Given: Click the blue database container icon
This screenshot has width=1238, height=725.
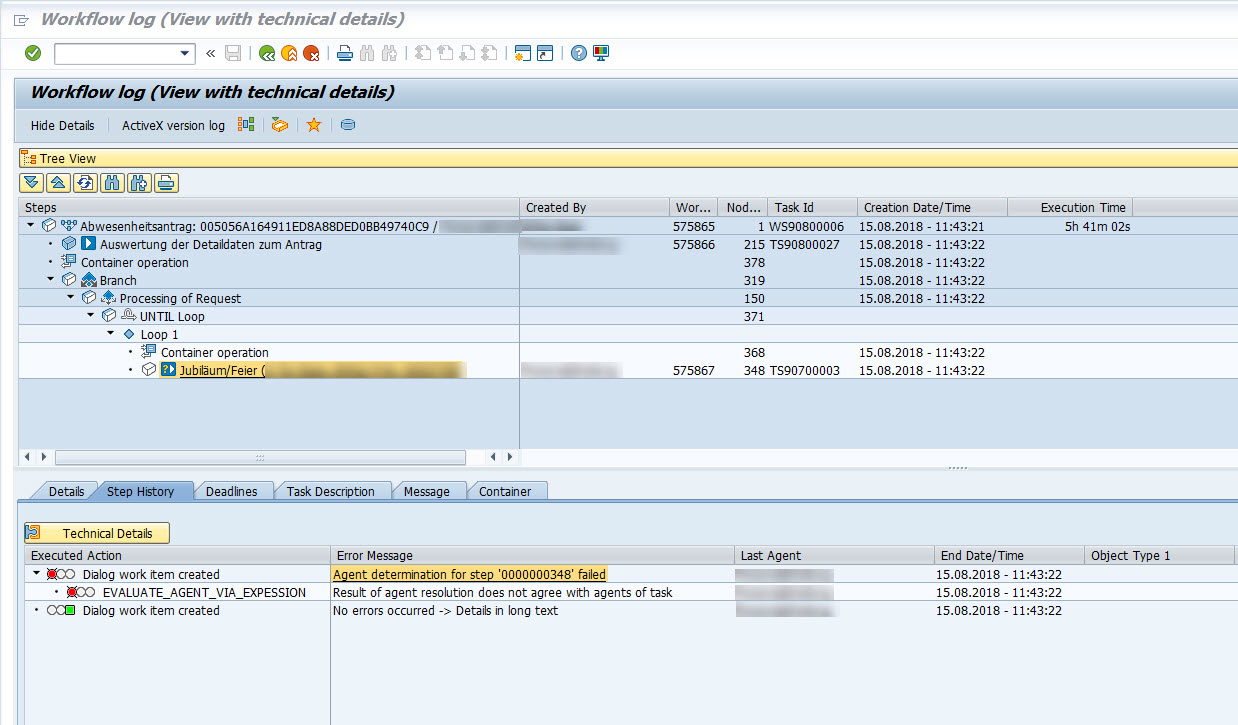Looking at the screenshot, I should click(x=348, y=125).
